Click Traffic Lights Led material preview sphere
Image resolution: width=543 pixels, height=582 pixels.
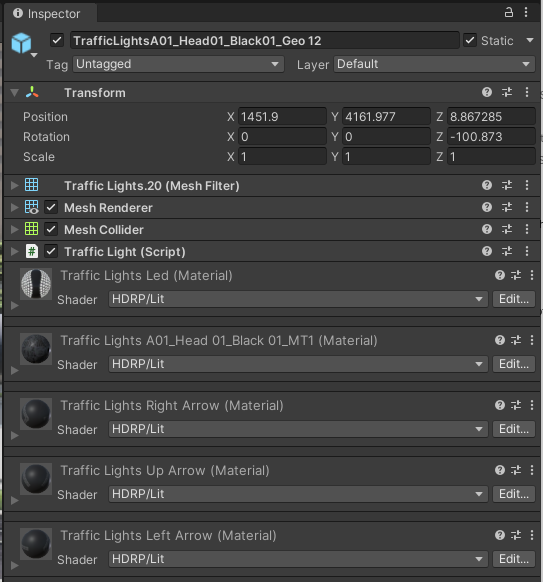click(x=36, y=284)
